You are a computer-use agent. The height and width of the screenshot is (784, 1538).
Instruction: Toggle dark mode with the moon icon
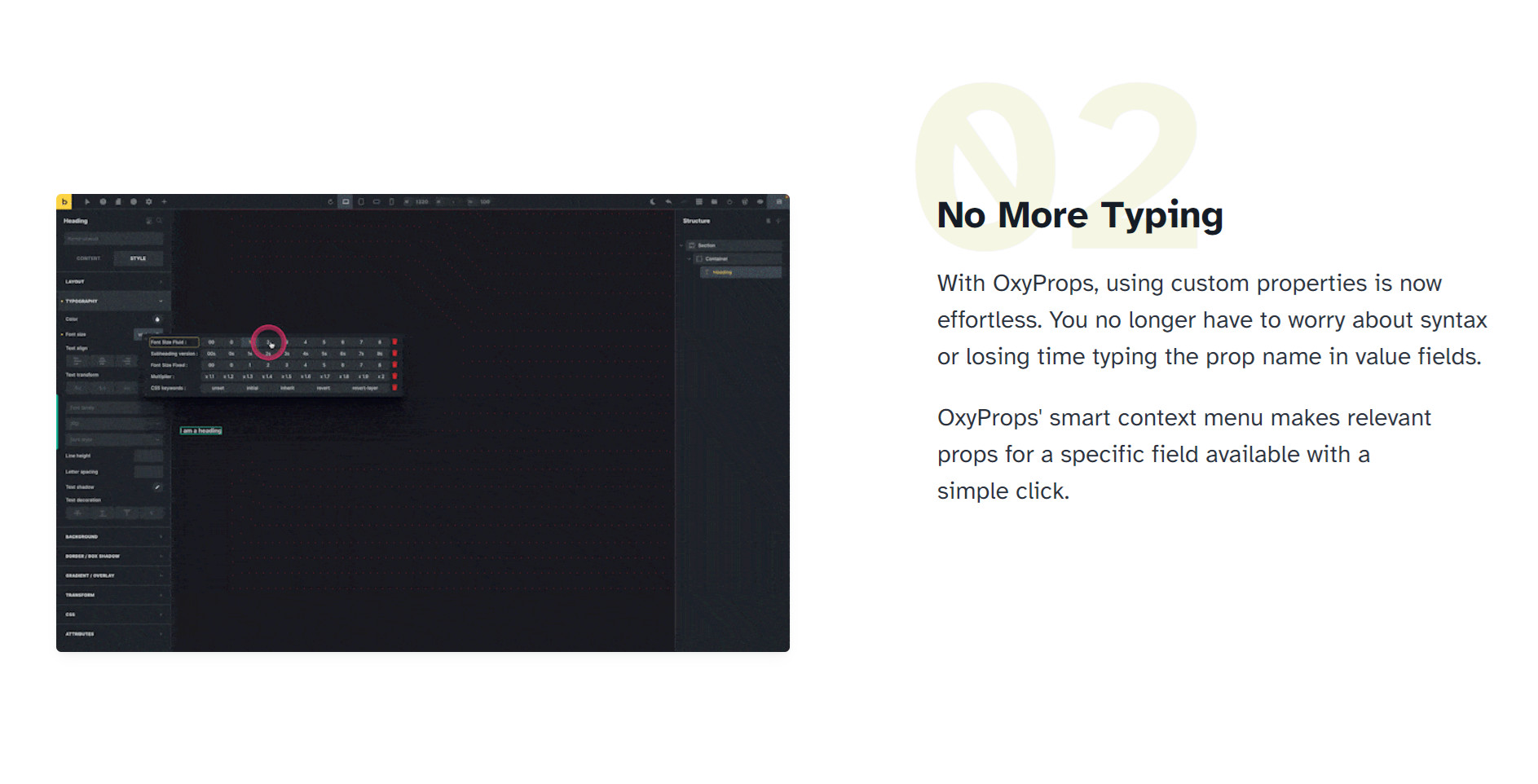pos(653,201)
